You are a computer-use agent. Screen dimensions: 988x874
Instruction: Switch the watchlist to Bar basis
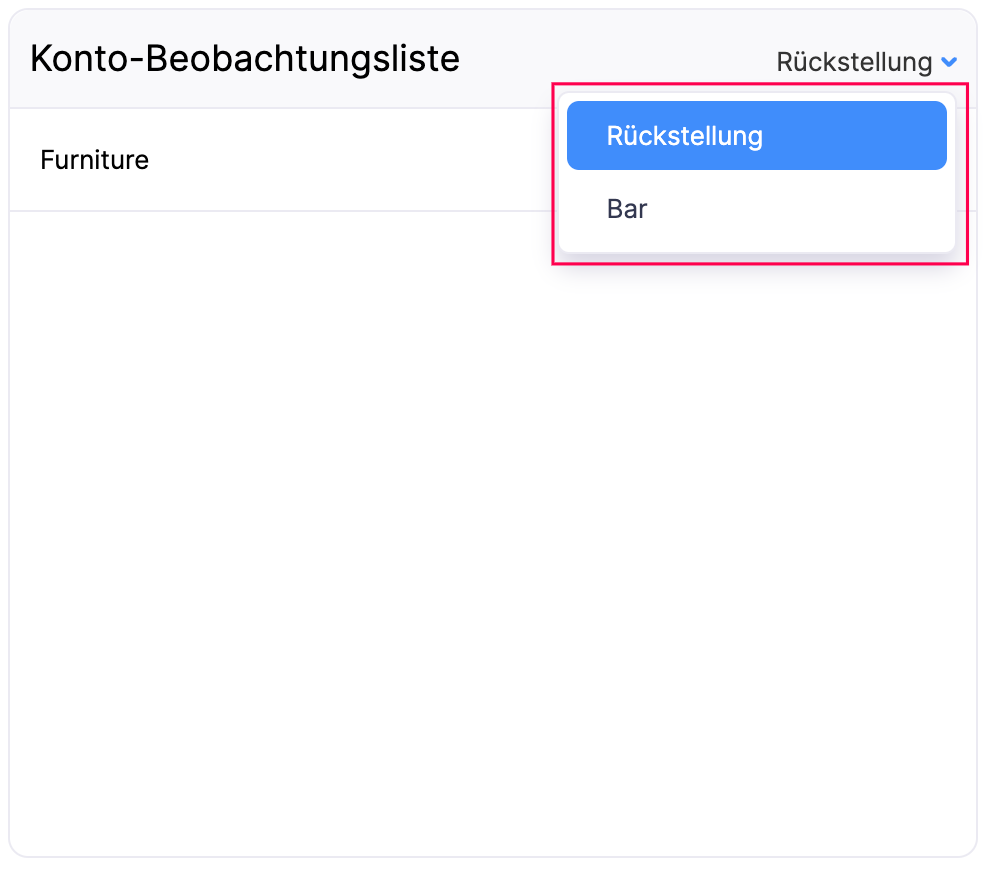[627, 209]
